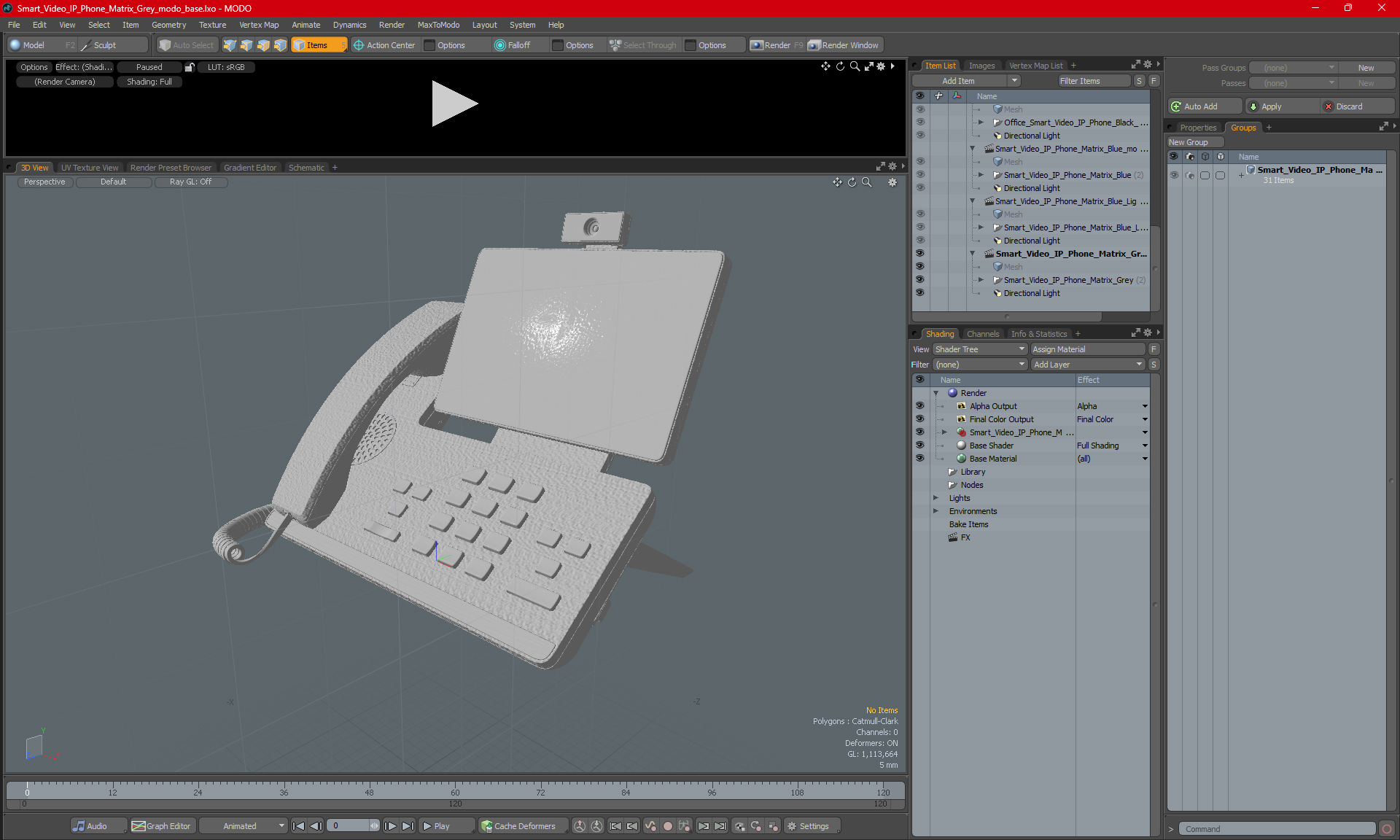Viewport: 1400px width, 840px height.
Task: Expand the Environments group in Shader Tree
Action: [936, 511]
